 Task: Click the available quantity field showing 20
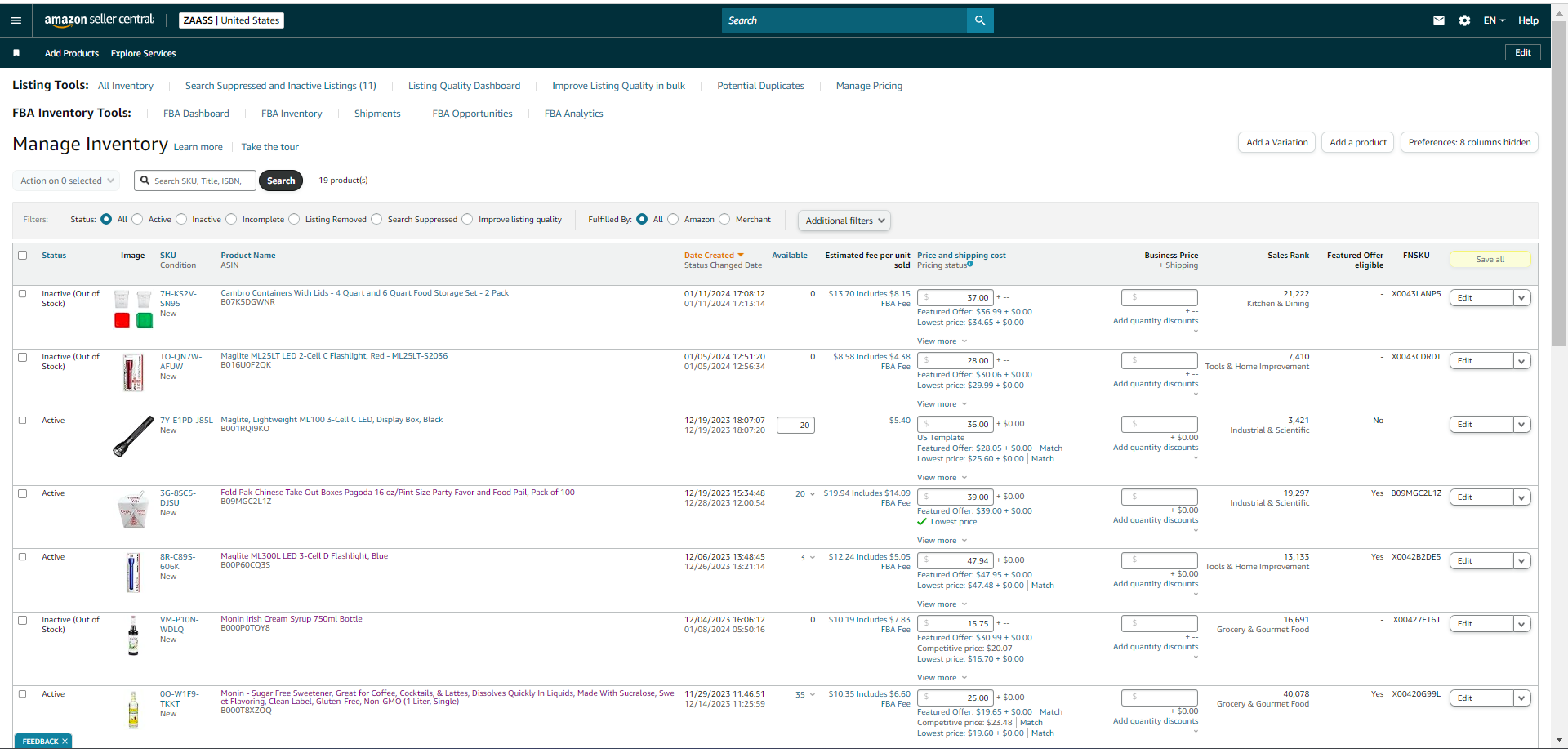(x=795, y=425)
